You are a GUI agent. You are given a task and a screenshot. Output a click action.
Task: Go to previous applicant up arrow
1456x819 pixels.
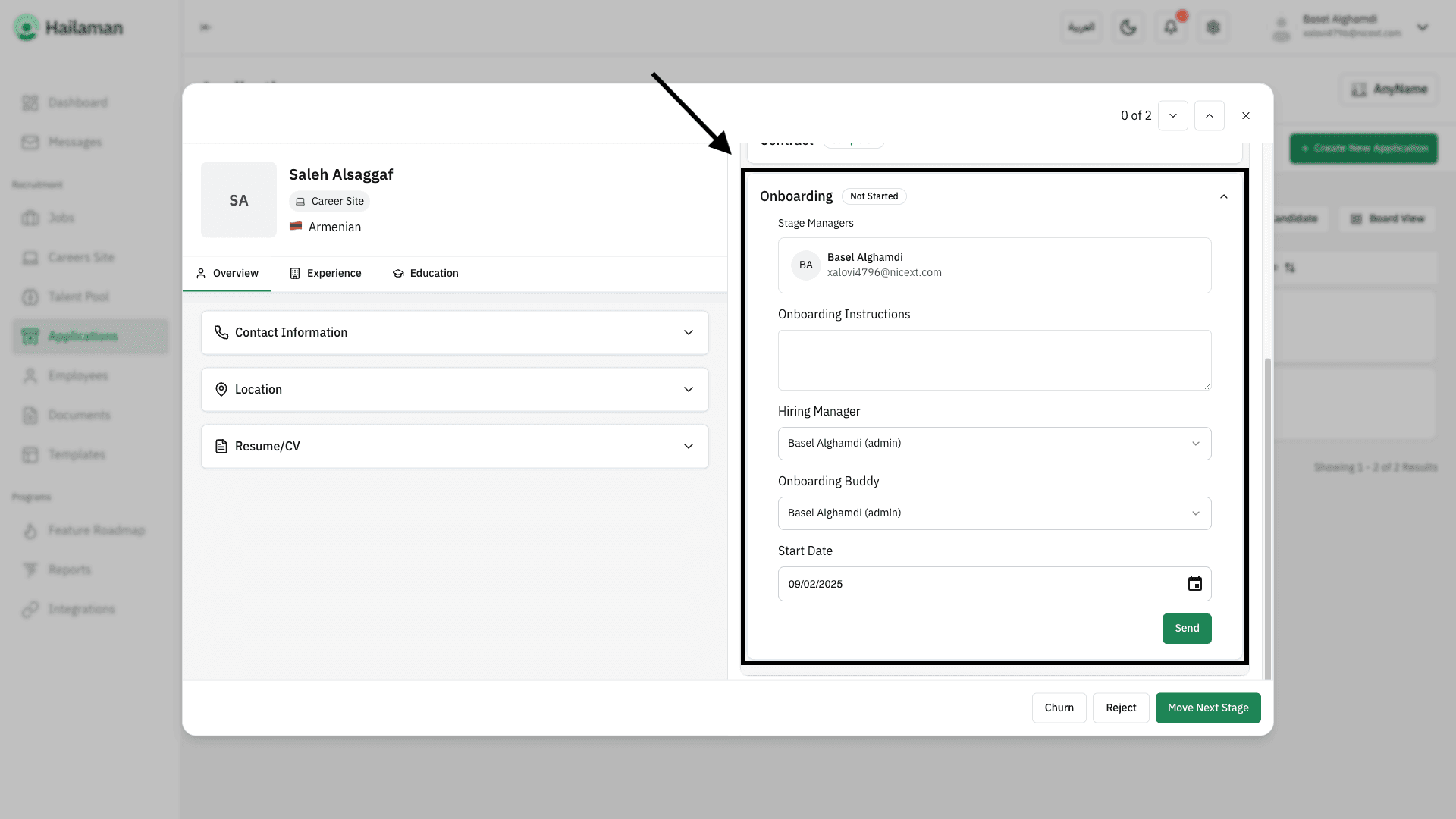[x=1209, y=116]
